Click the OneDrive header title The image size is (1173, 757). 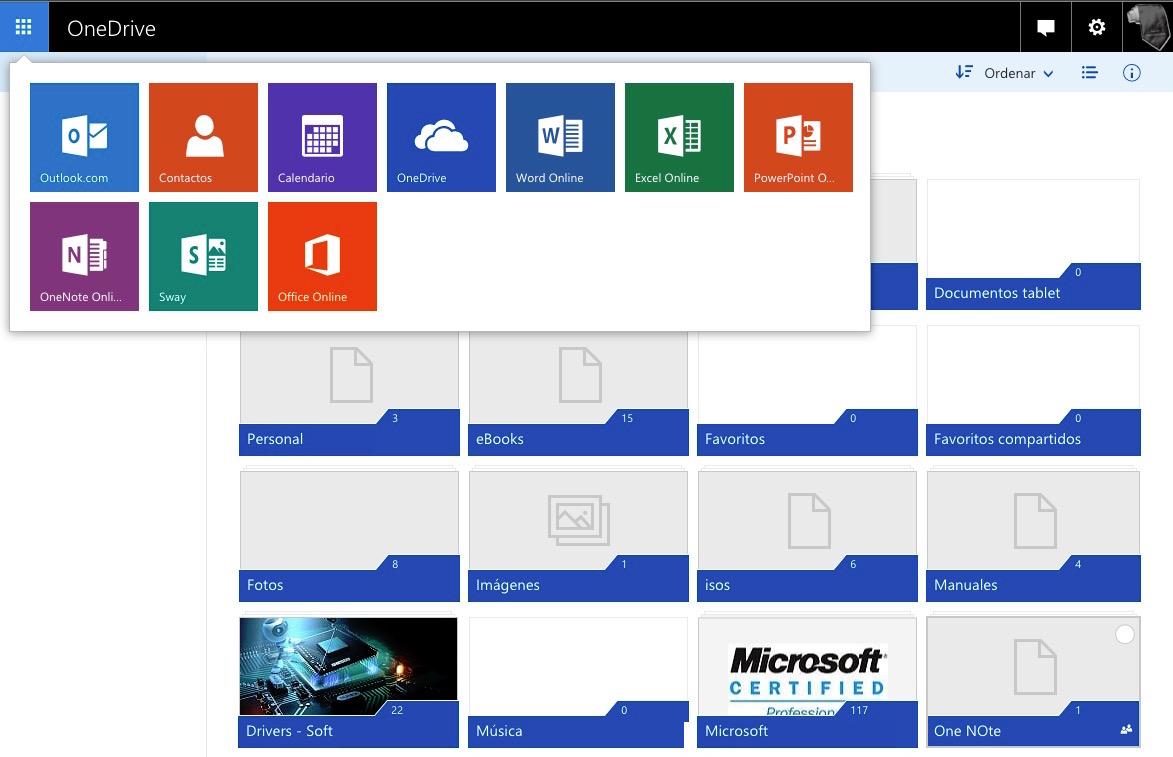point(111,28)
